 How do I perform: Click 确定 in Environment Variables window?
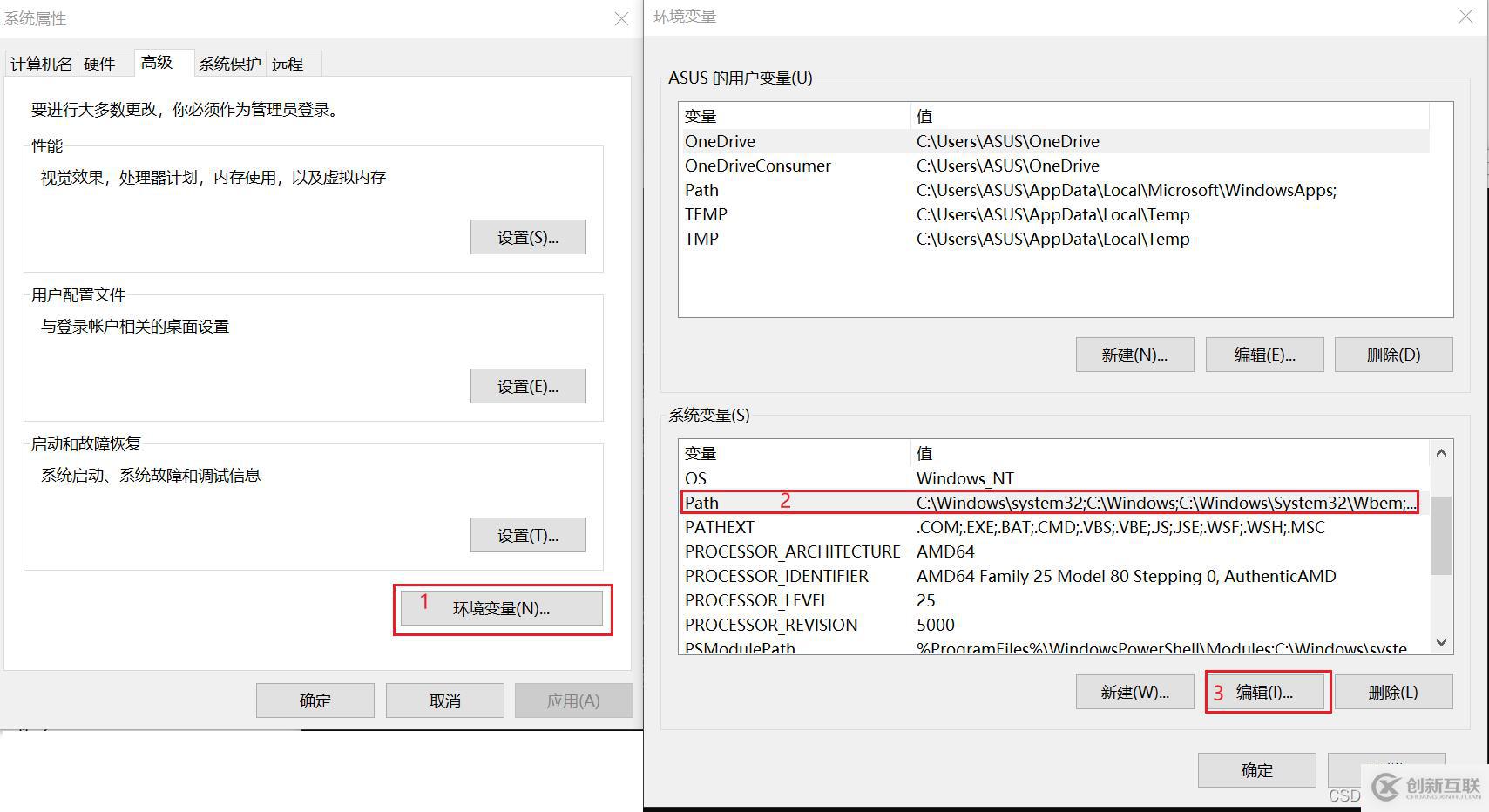[1256, 770]
